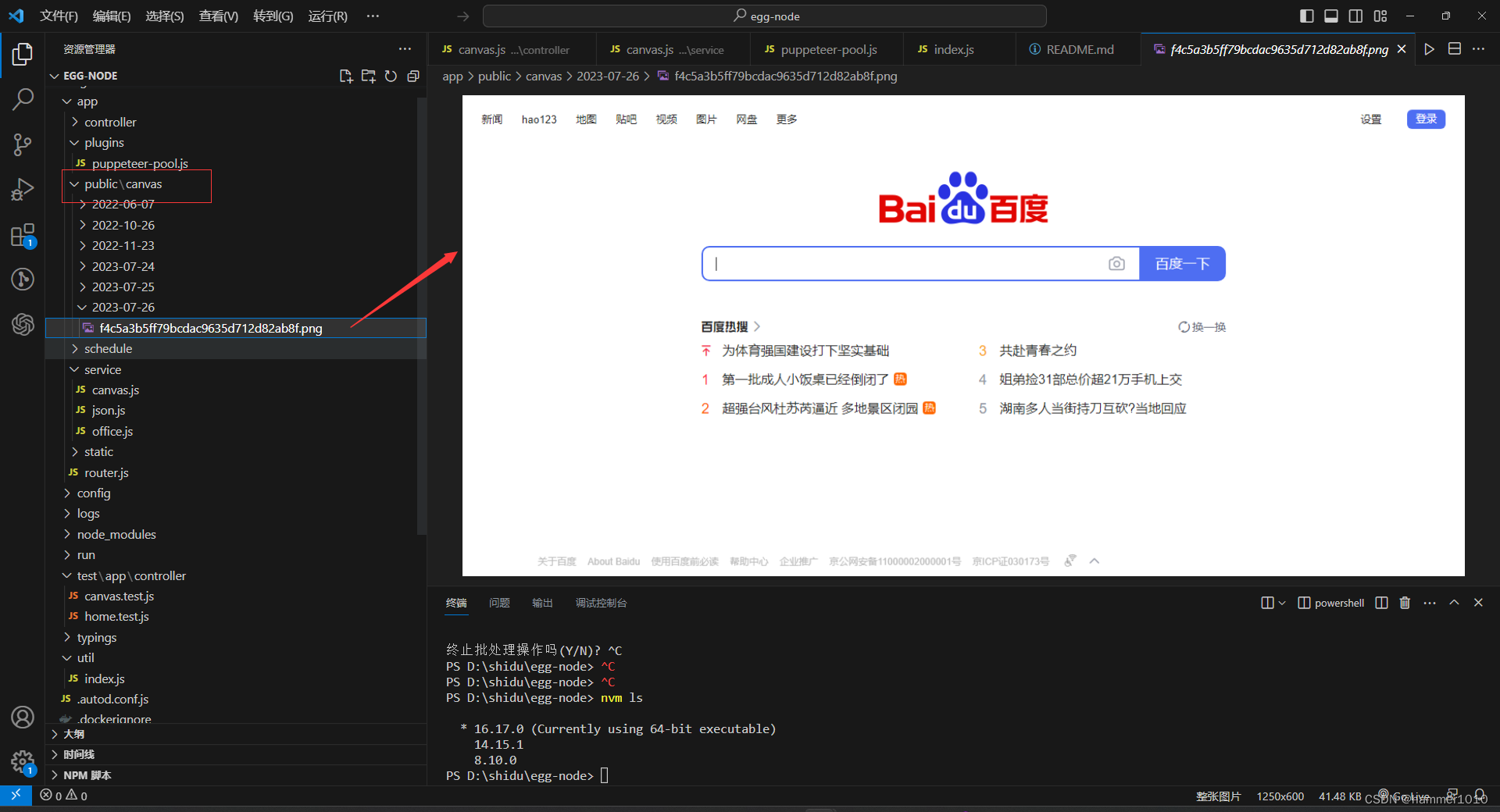
Task: Open the Source Control view
Action: pyautogui.click(x=23, y=144)
